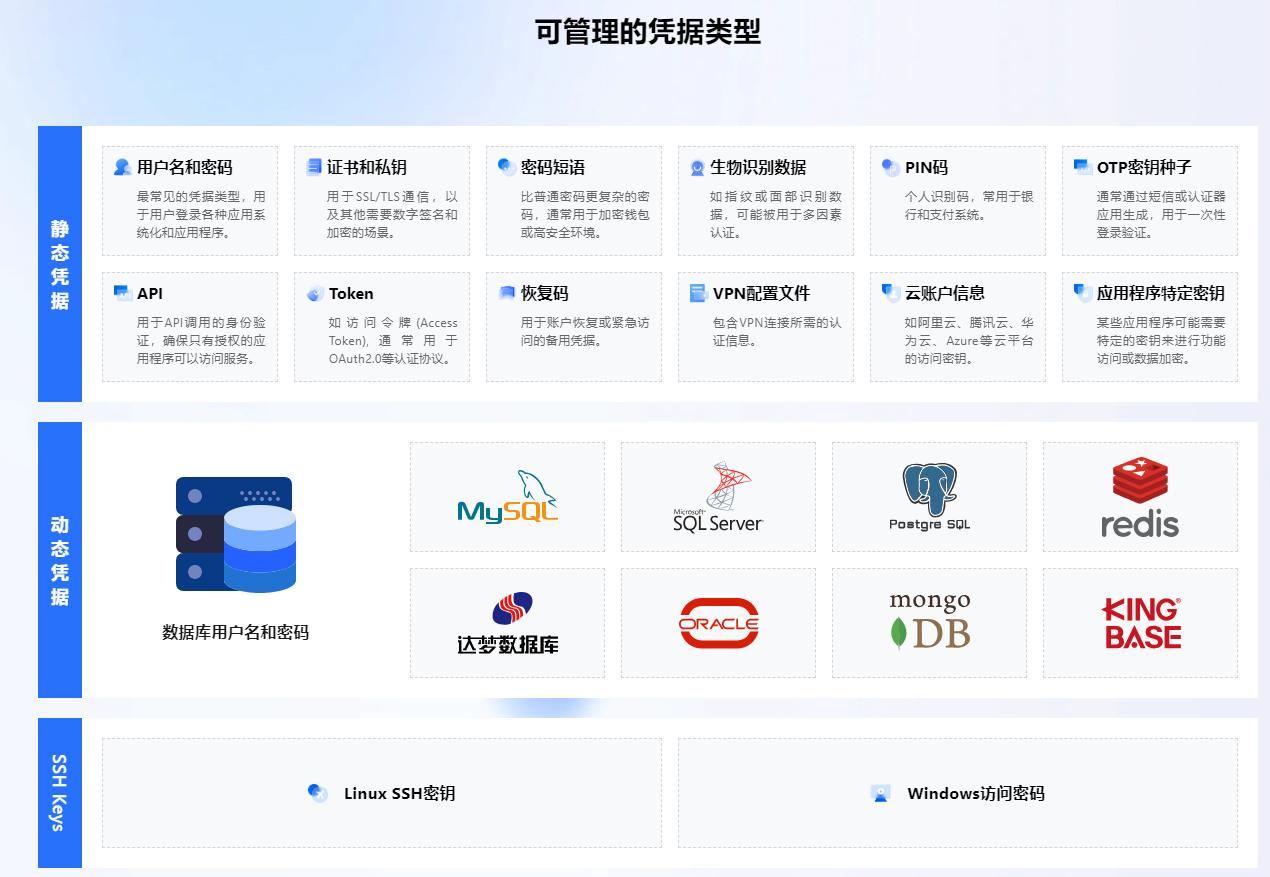Click the Token card icon
The image size is (1270, 877).
[x=314, y=293]
